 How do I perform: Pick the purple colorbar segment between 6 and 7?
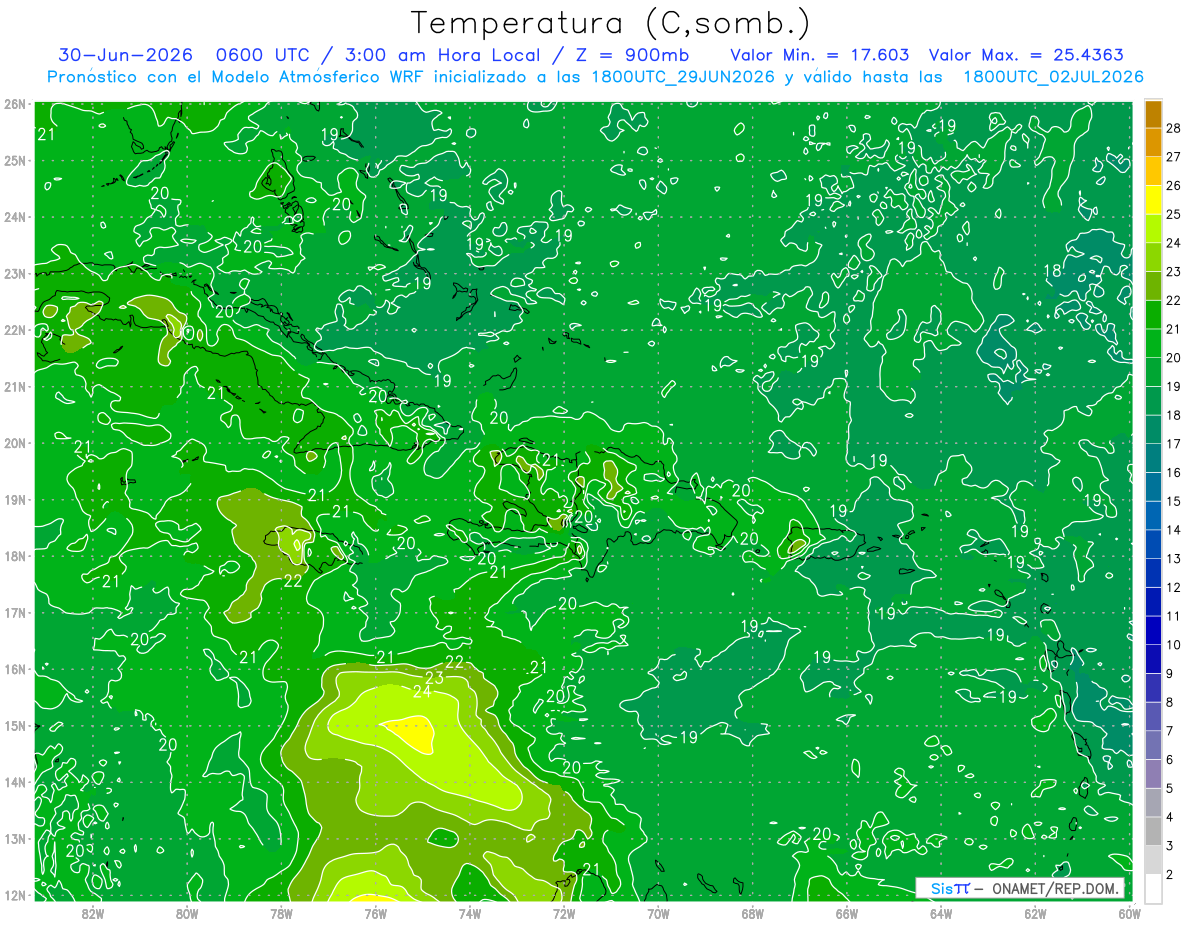click(1153, 745)
